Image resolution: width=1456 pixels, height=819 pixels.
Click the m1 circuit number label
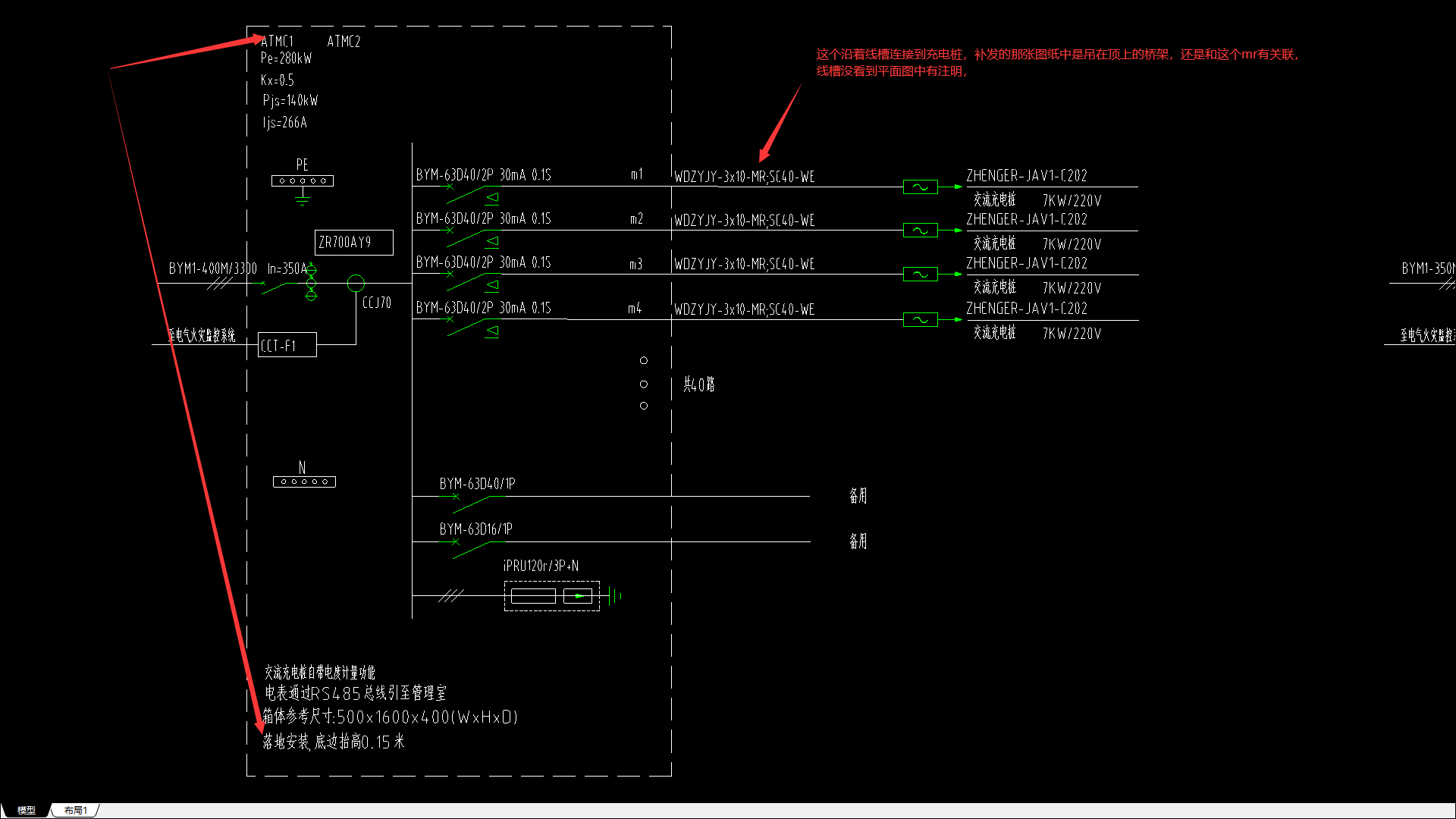637,174
